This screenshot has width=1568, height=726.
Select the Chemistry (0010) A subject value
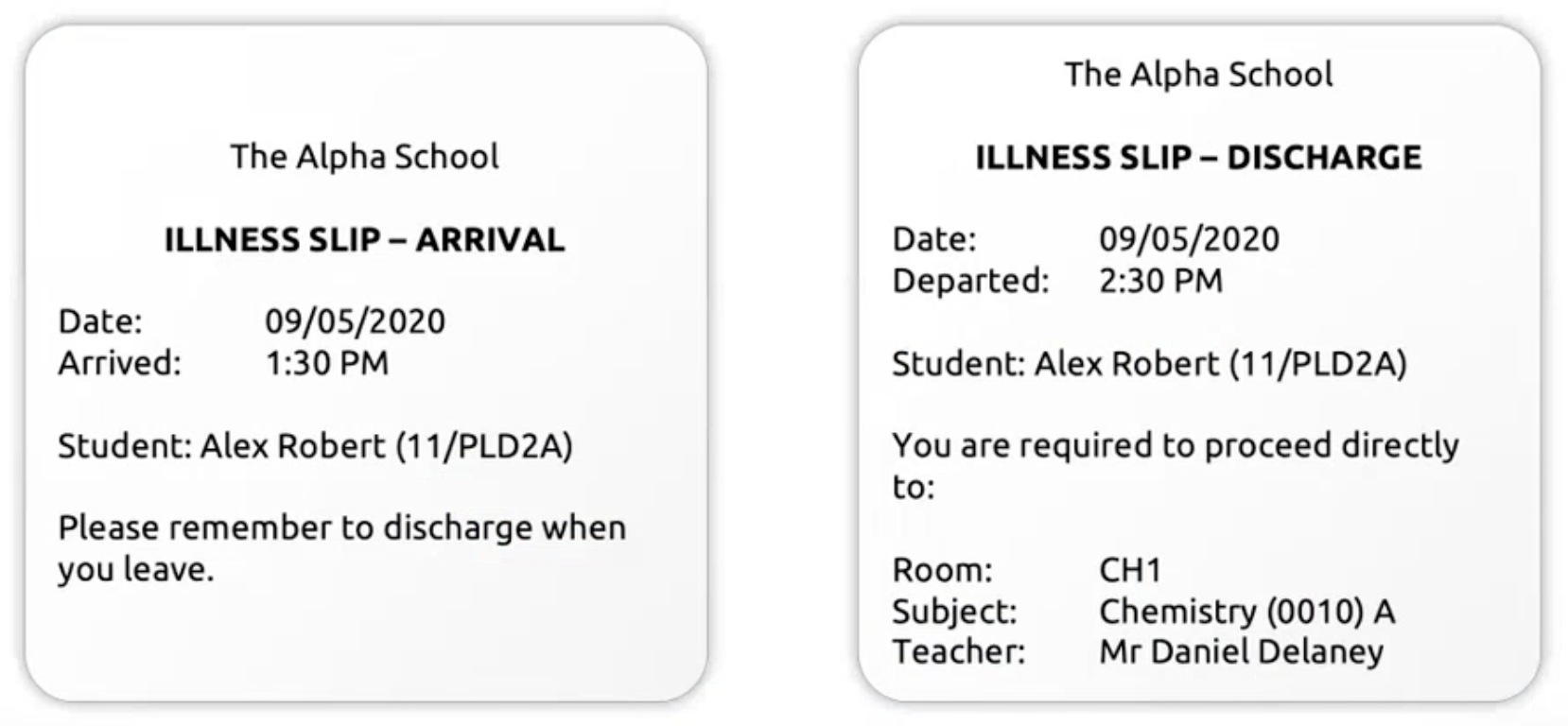(1246, 612)
